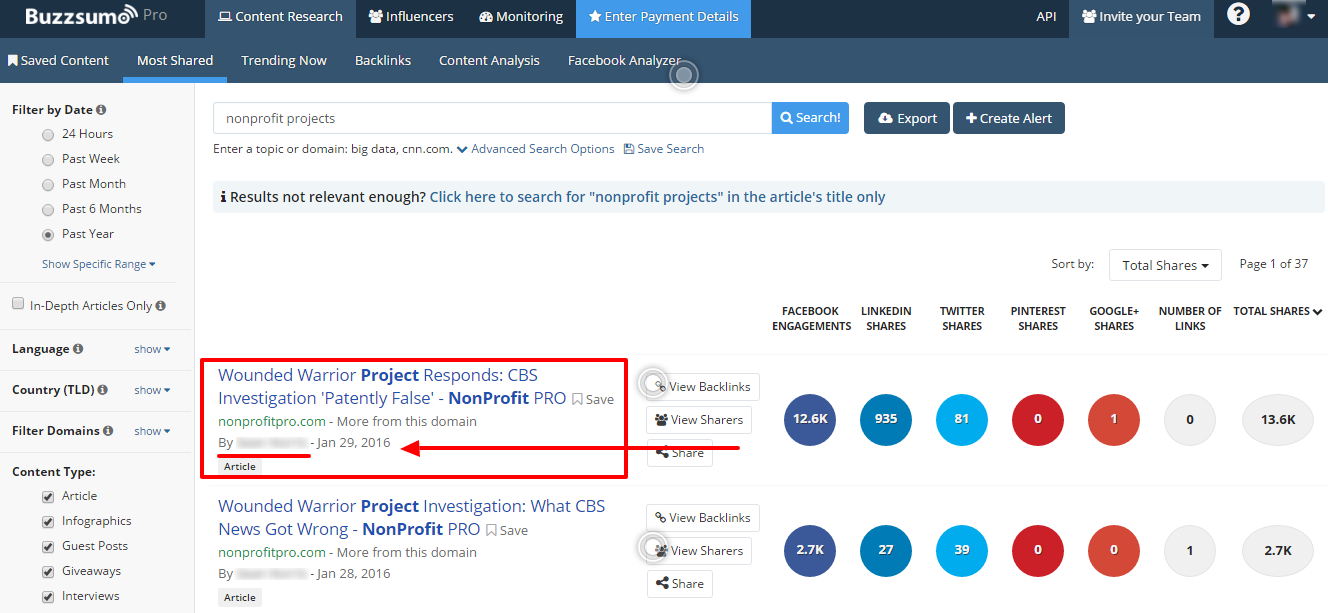Select the Past Week date filter
This screenshot has width=1328, height=613.
pos(48,159)
